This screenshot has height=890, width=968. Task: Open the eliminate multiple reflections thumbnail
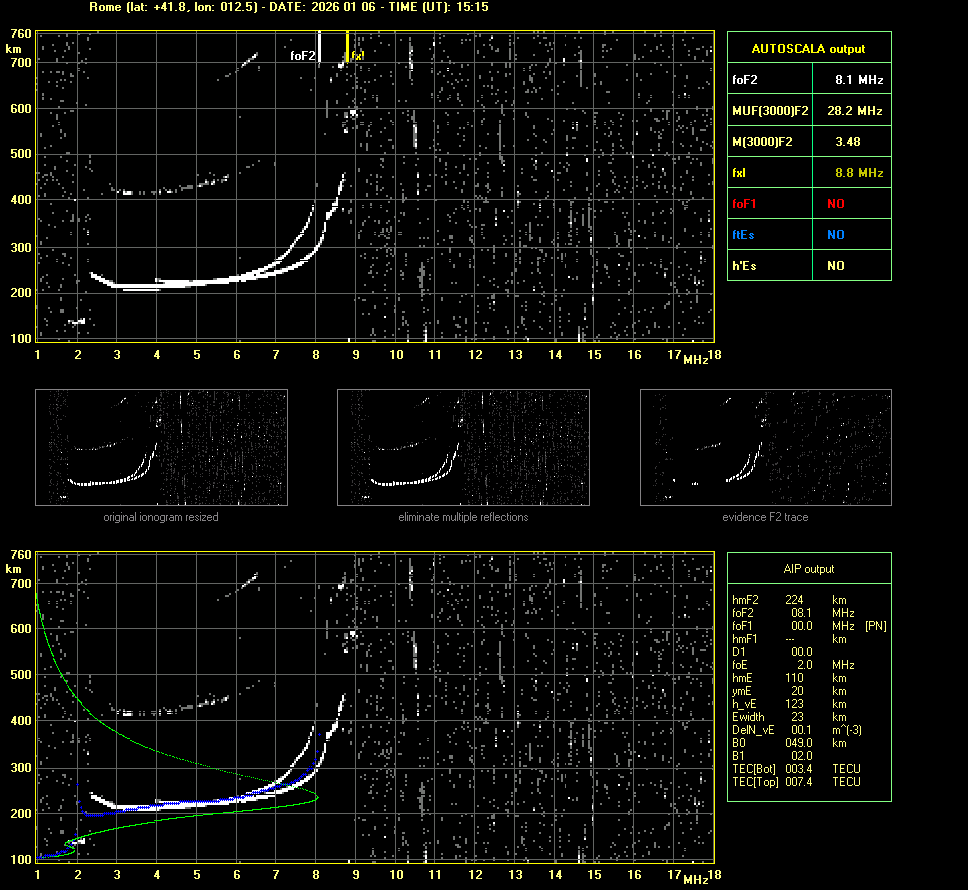pyautogui.click(x=463, y=447)
